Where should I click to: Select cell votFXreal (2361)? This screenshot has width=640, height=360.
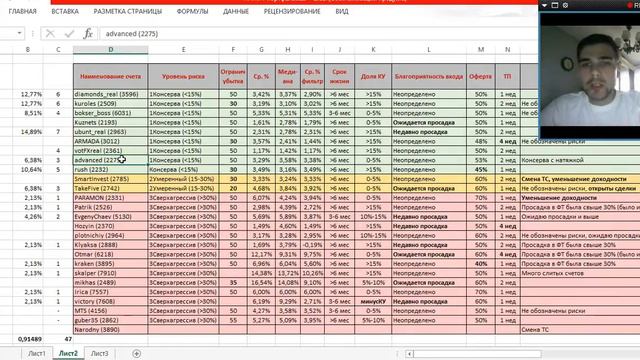coord(111,151)
